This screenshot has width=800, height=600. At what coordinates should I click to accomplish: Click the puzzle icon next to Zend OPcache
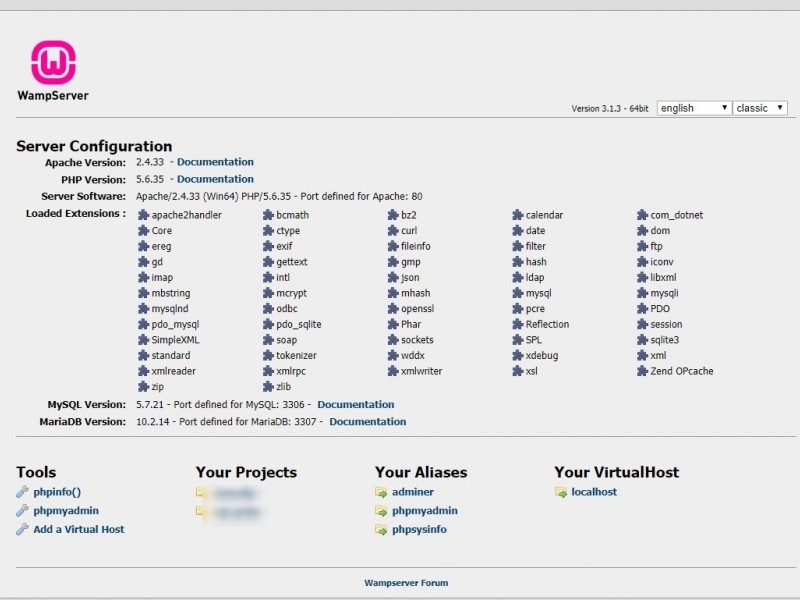click(x=642, y=371)
